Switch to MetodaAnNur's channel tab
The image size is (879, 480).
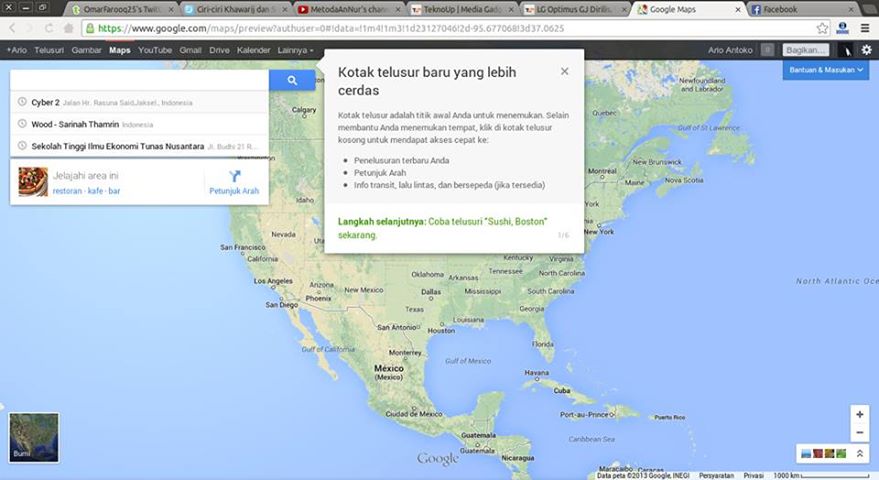point(349,10)
